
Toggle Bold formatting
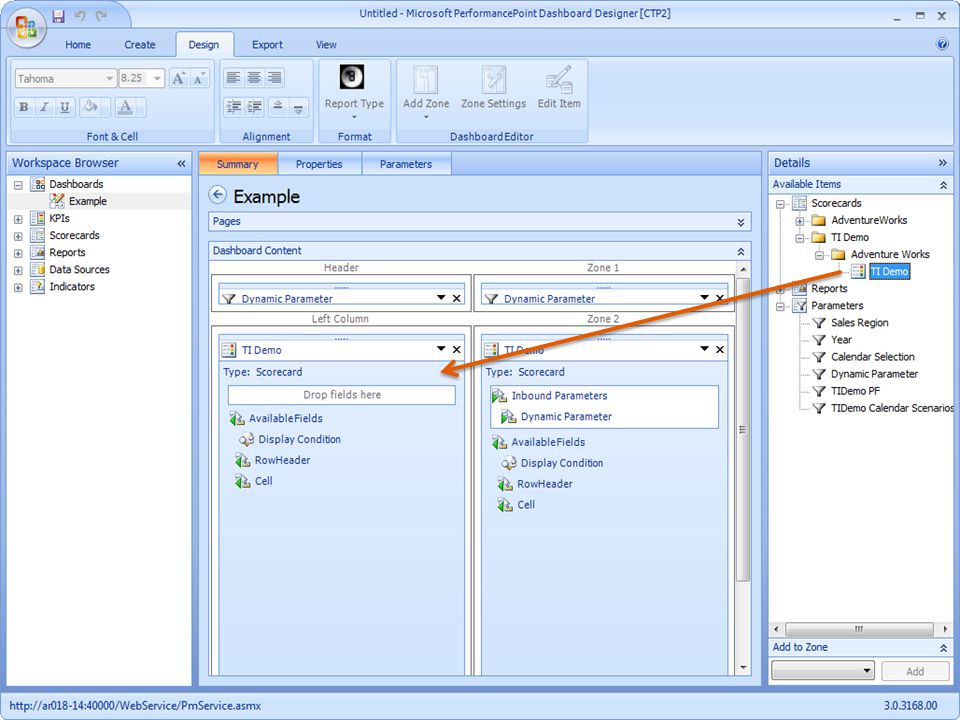(x=23, y=107)
